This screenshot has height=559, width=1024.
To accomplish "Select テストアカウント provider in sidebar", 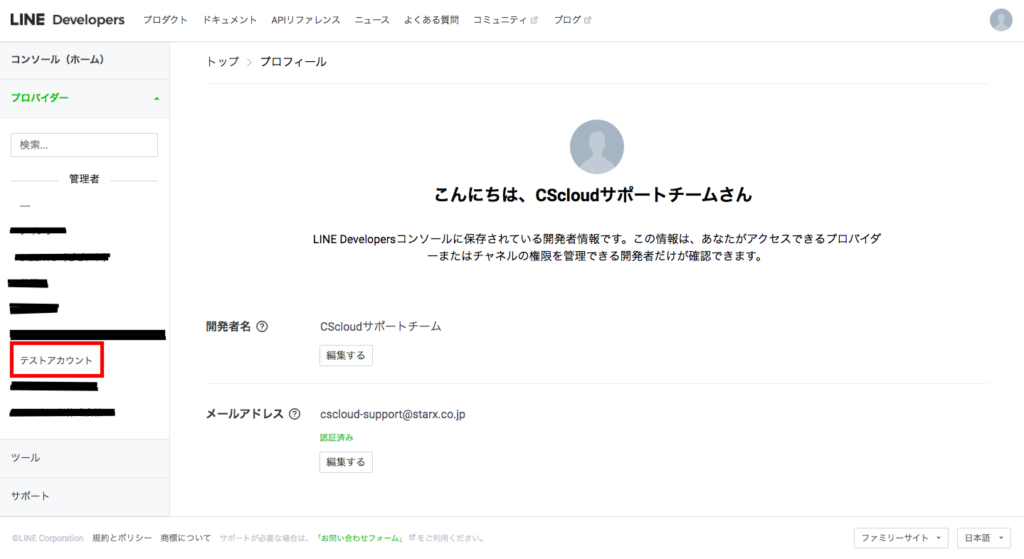I will [x=56, y=360].
